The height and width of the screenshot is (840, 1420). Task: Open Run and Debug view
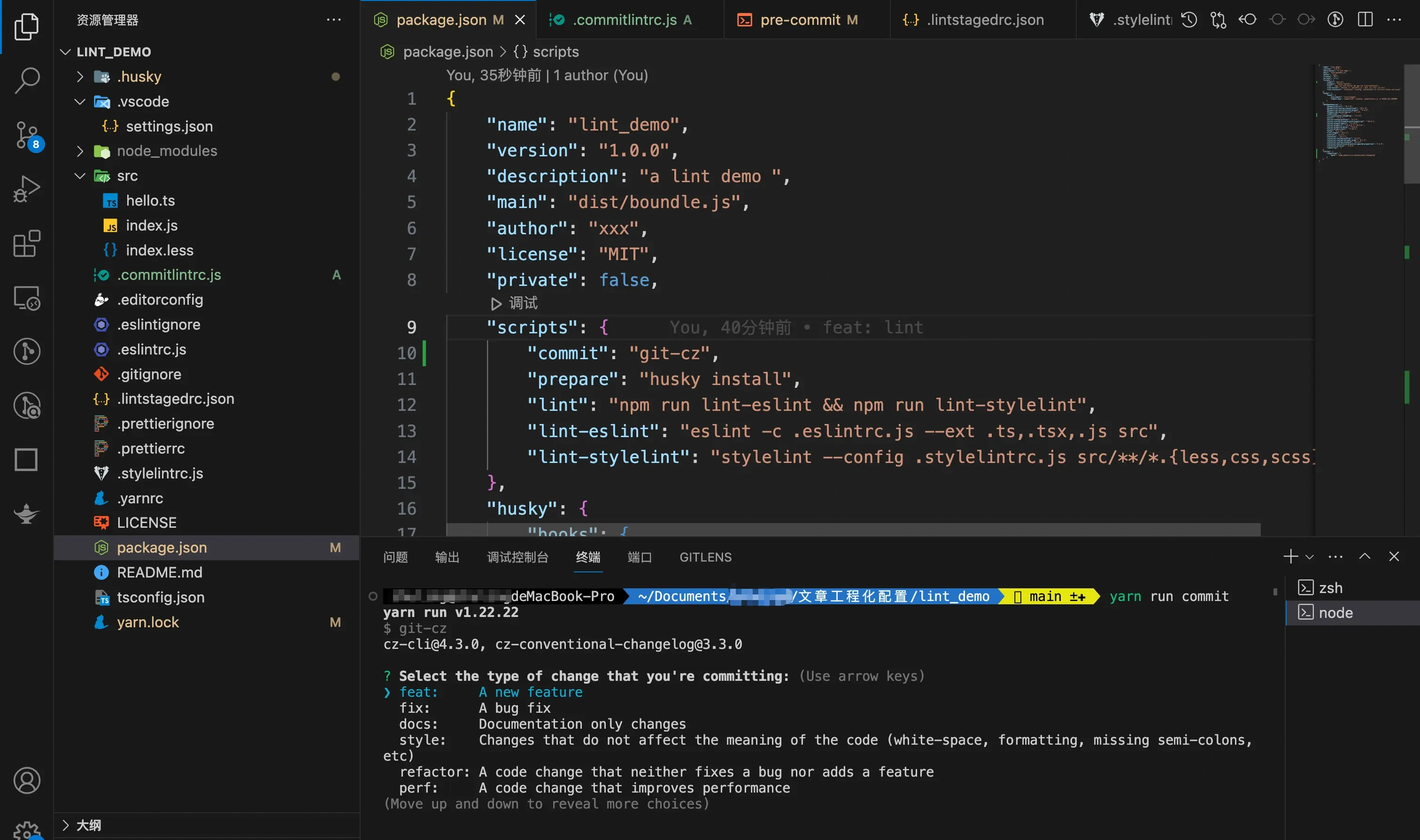[27, 189]
